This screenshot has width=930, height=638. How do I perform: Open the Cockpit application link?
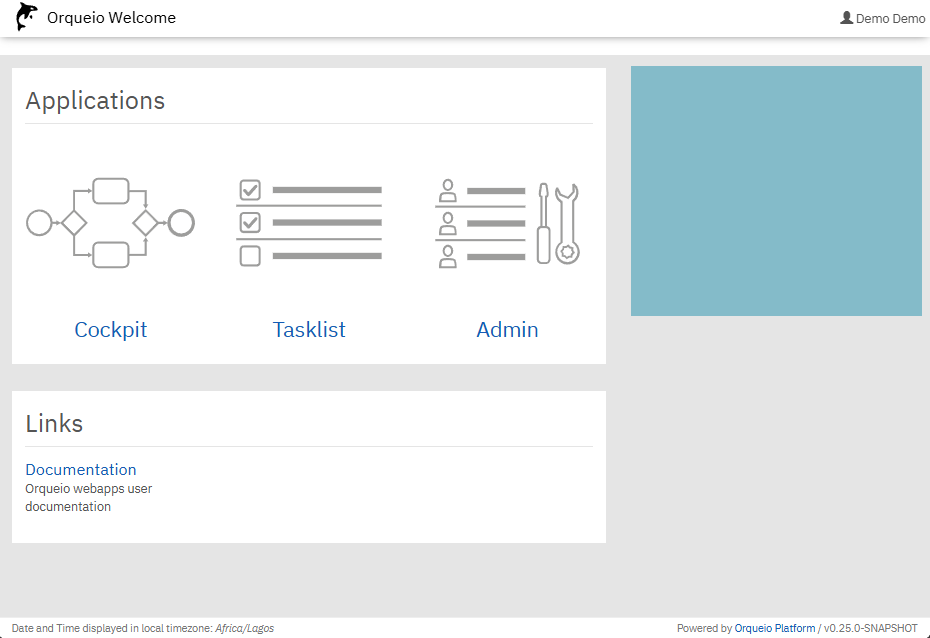click(x=110, y=330)
